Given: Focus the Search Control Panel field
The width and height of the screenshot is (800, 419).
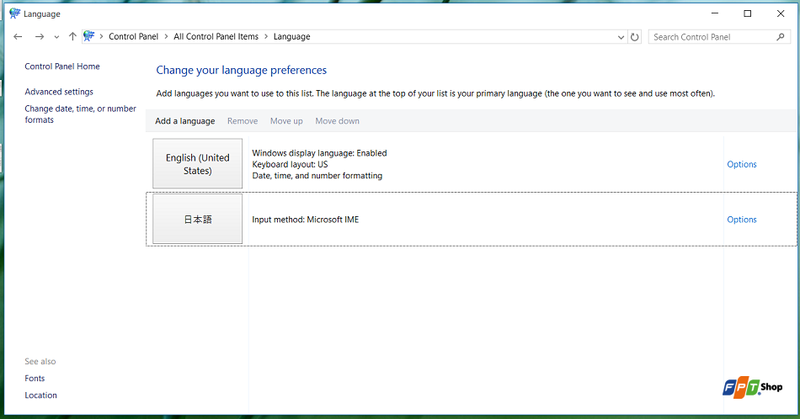Looking at the screenshot, I should pos(719,37).
